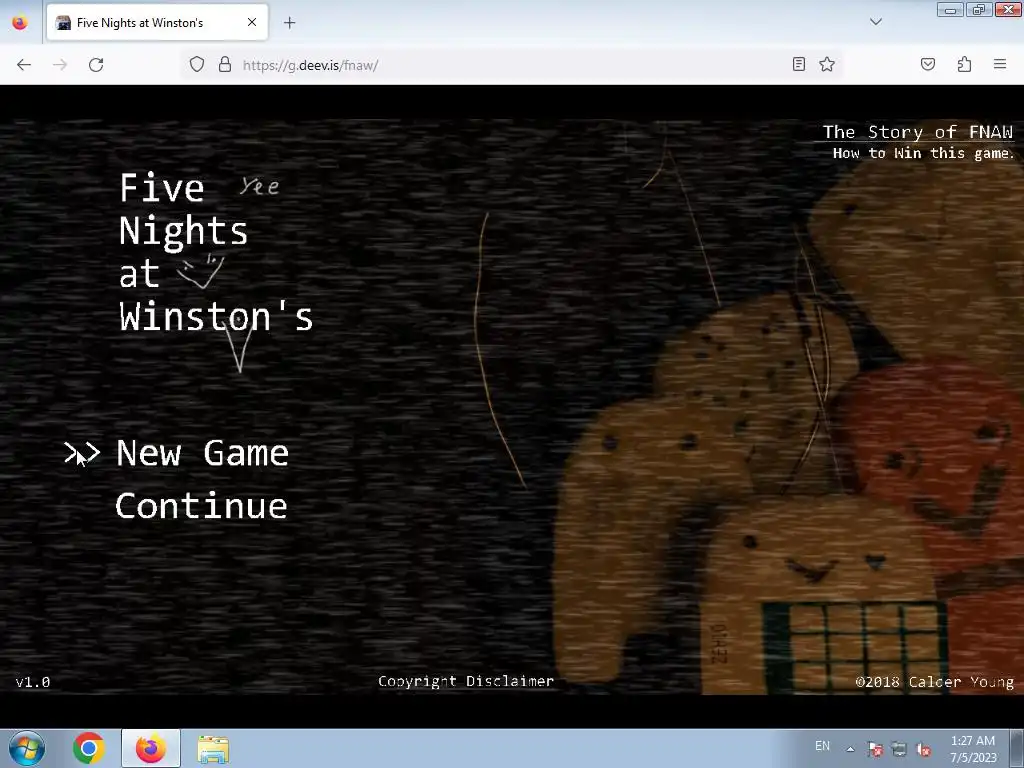Image resolution: width=1024 pixels, height=768 pixels.
Task: Open Firefox View icon
Action: click(x=20, y=23)
